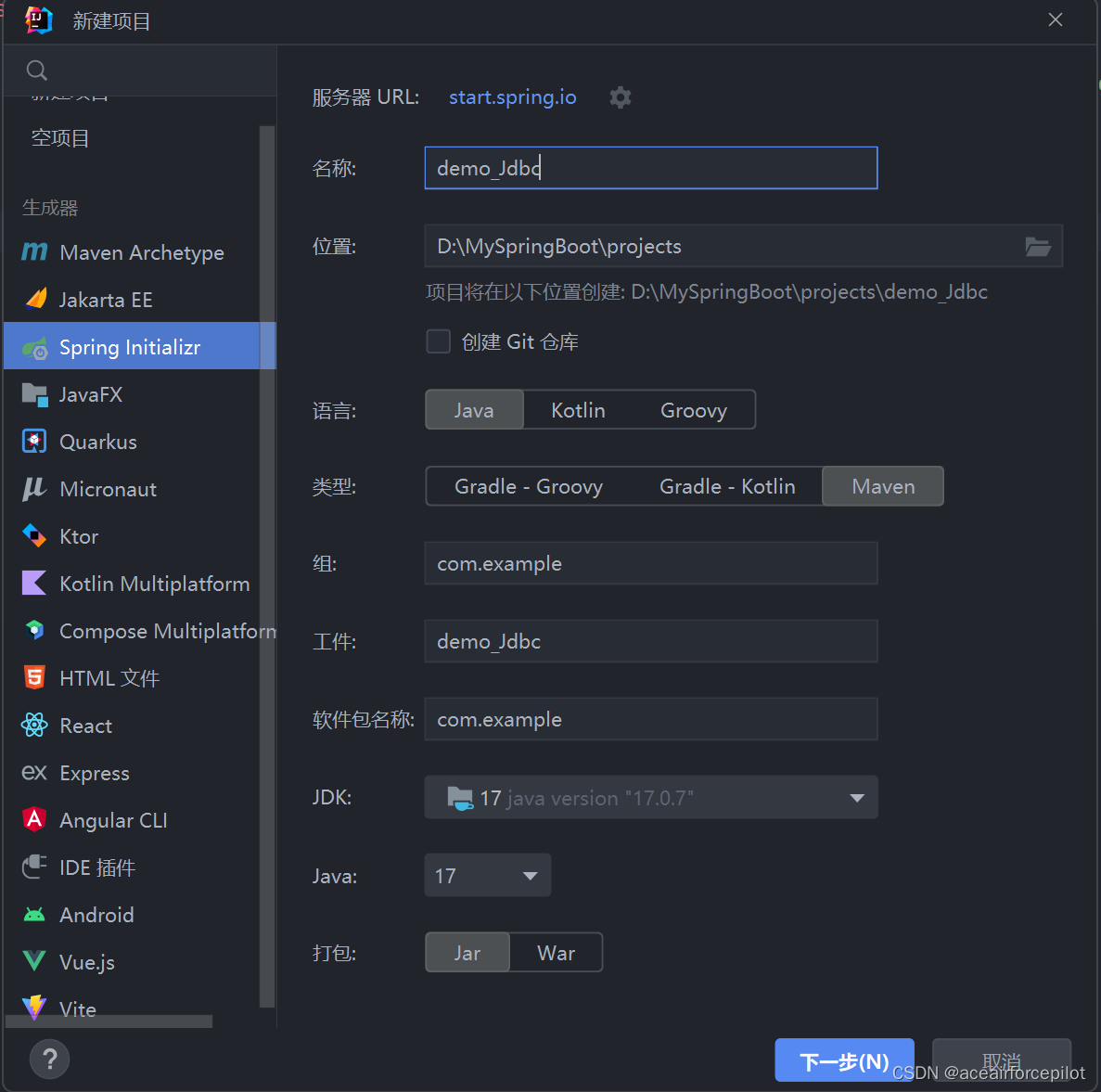
Task: Click the JavaFX folder icon
Action: click(x=35, y=394)
